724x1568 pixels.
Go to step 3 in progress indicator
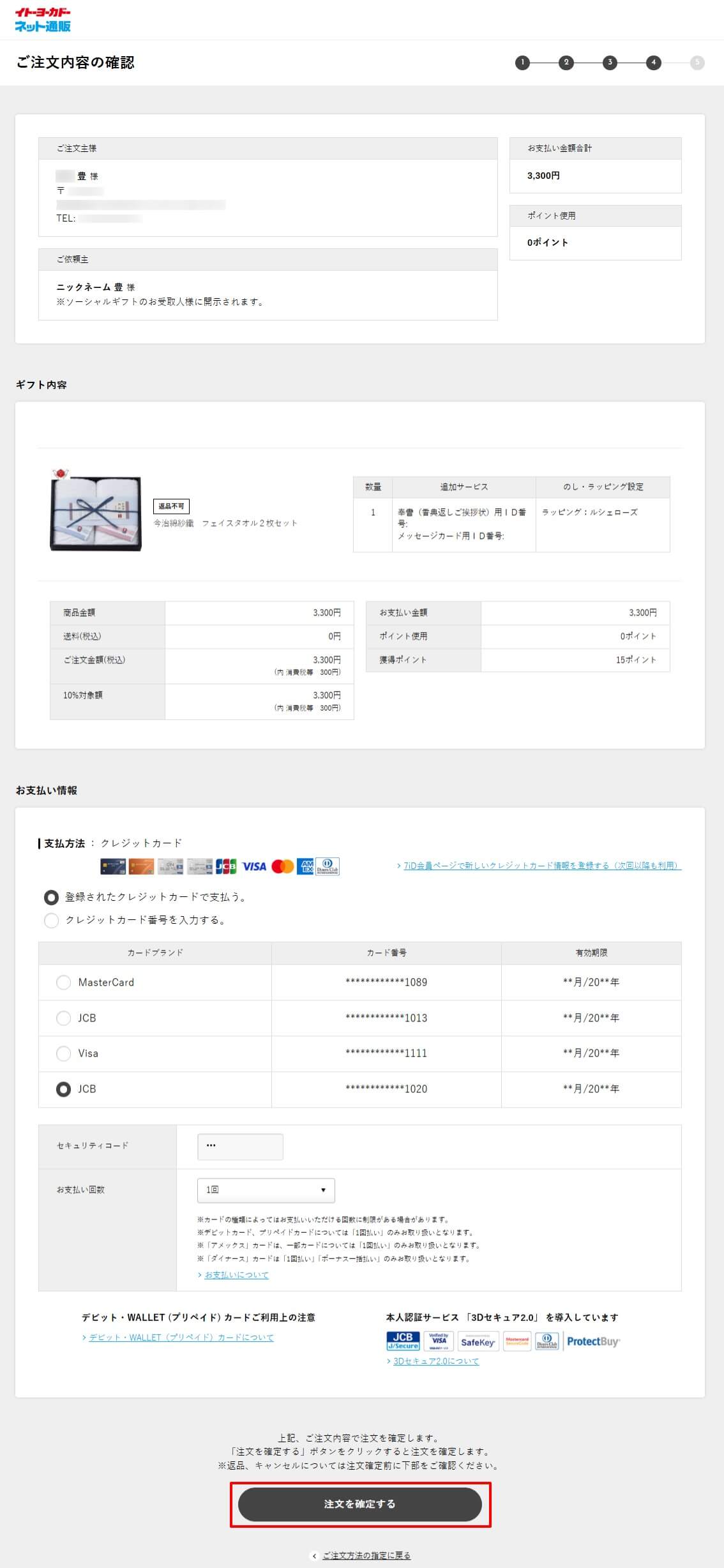click(x=610, y=63)
